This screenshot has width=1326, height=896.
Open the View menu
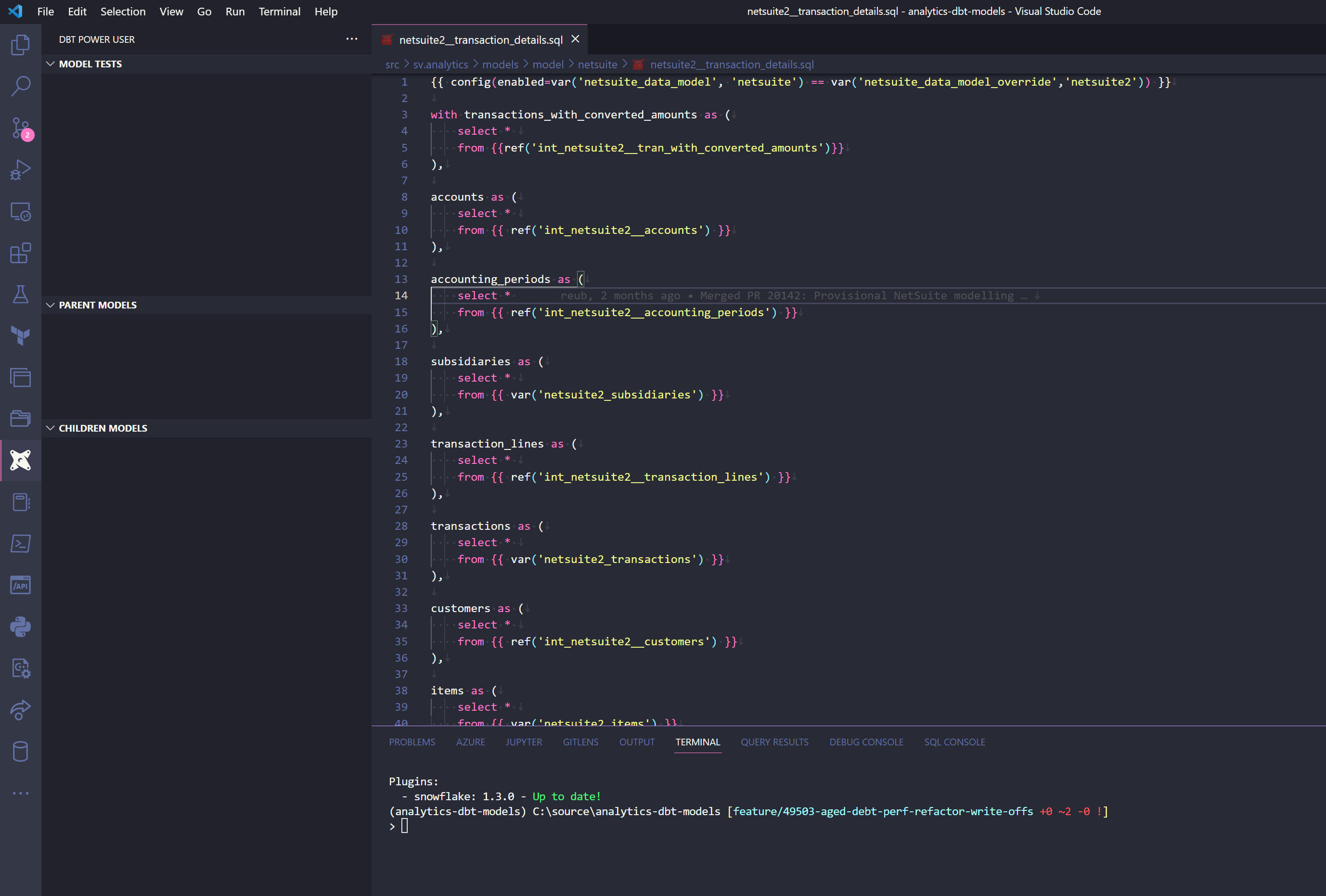click(171, 12)
